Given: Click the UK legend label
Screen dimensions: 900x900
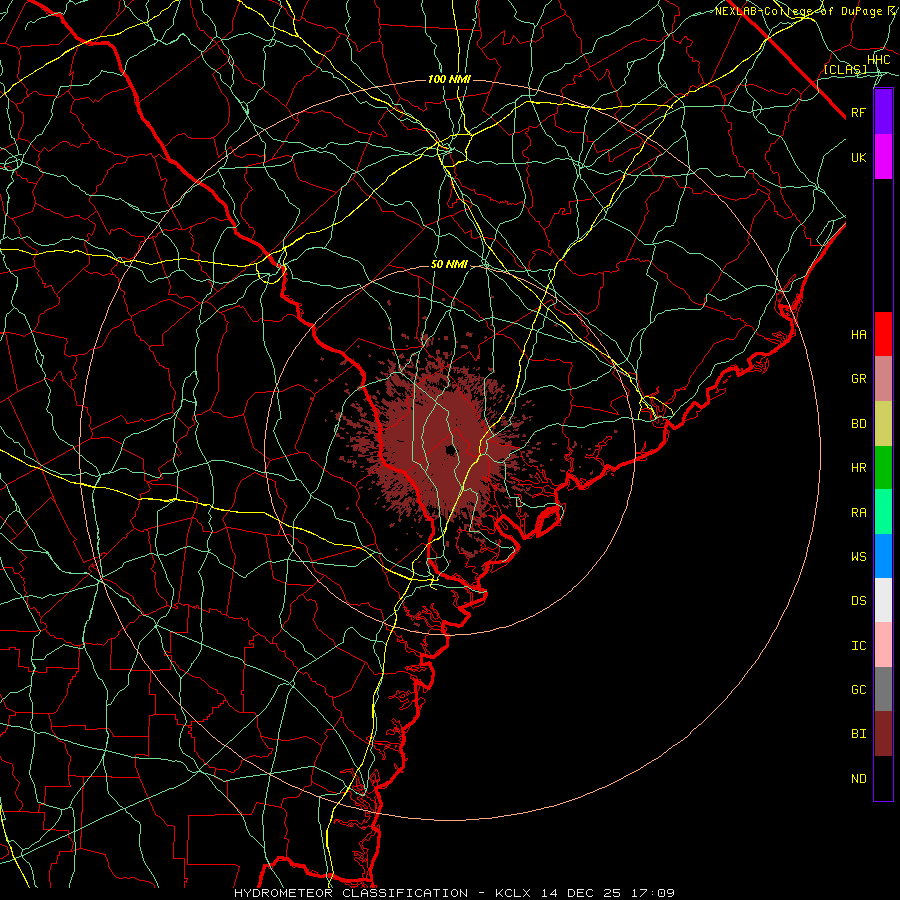Looking at the screenshot, I should [x=858, y=157].
